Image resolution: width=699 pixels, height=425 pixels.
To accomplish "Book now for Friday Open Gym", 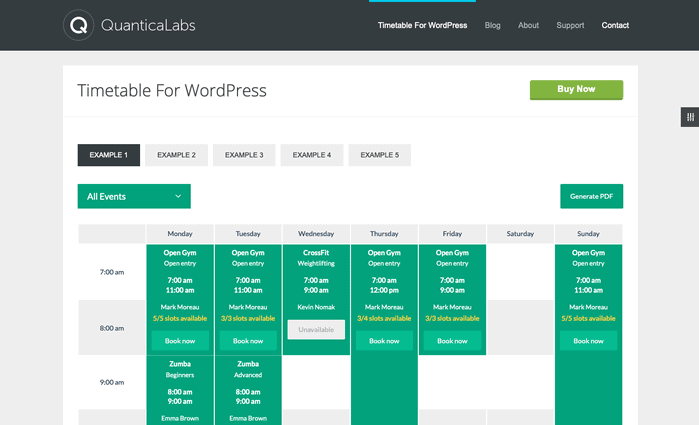I will (x=452, y=341).
